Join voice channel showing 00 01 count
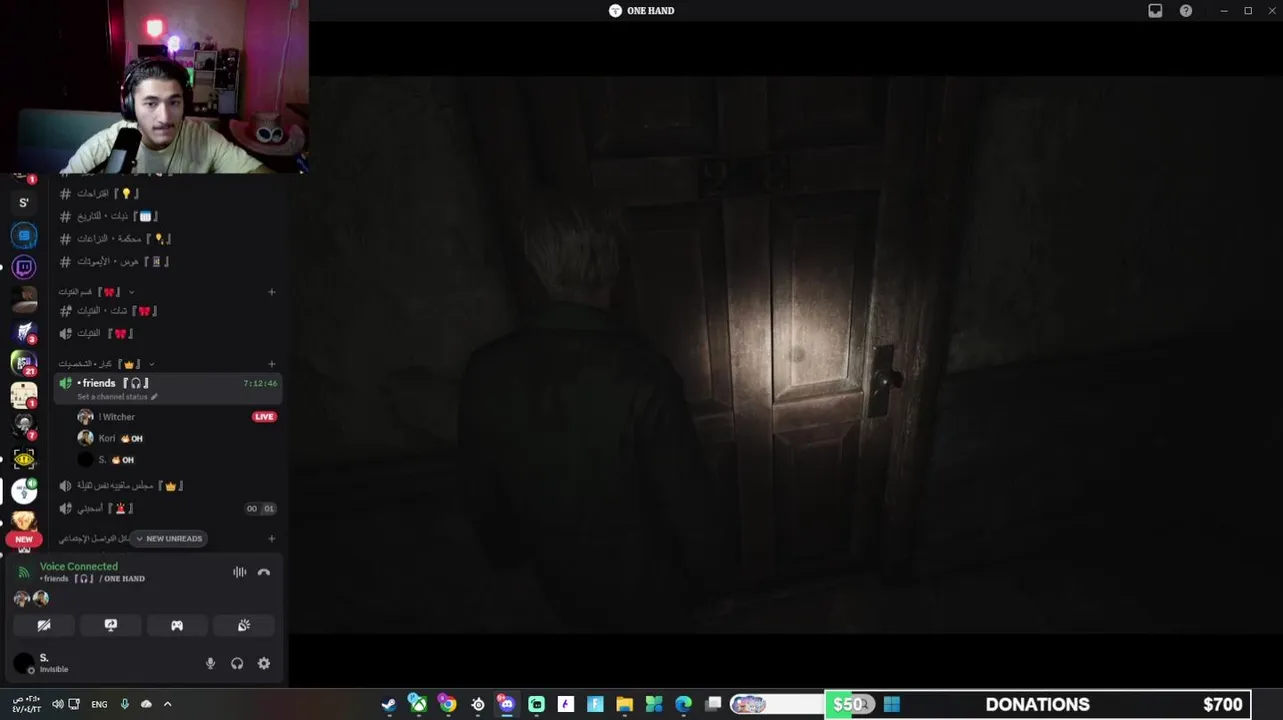This screenshot has width=1283, height=720. (x=168, y=508)
